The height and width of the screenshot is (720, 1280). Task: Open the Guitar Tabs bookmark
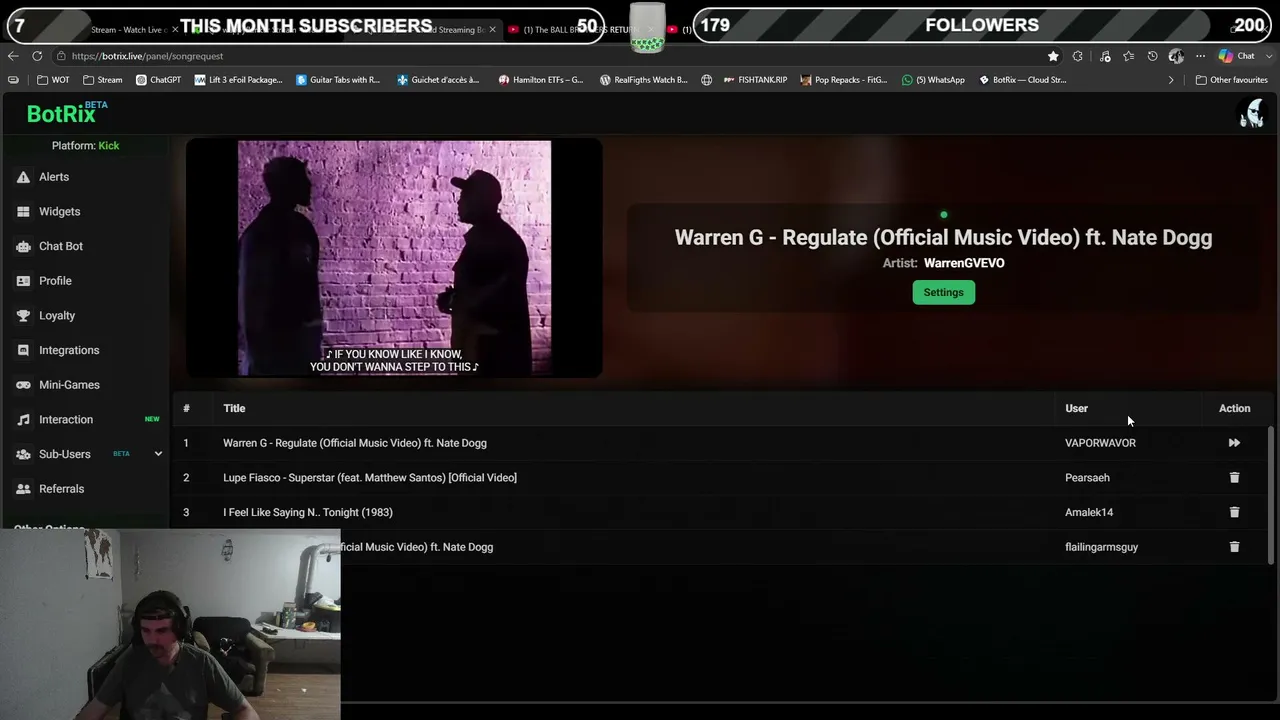point(338,80)
